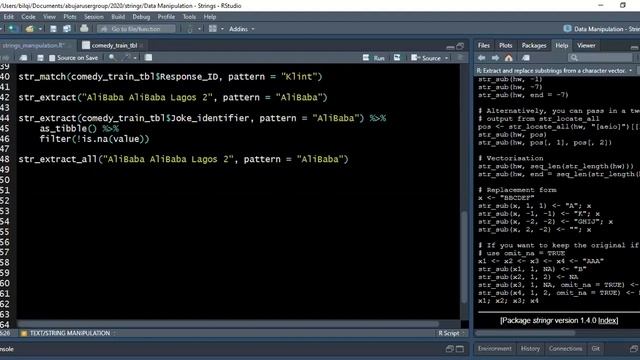640x360 pixels.
Task: Switch to the Environment tab
Action: (x=494, y=349)
